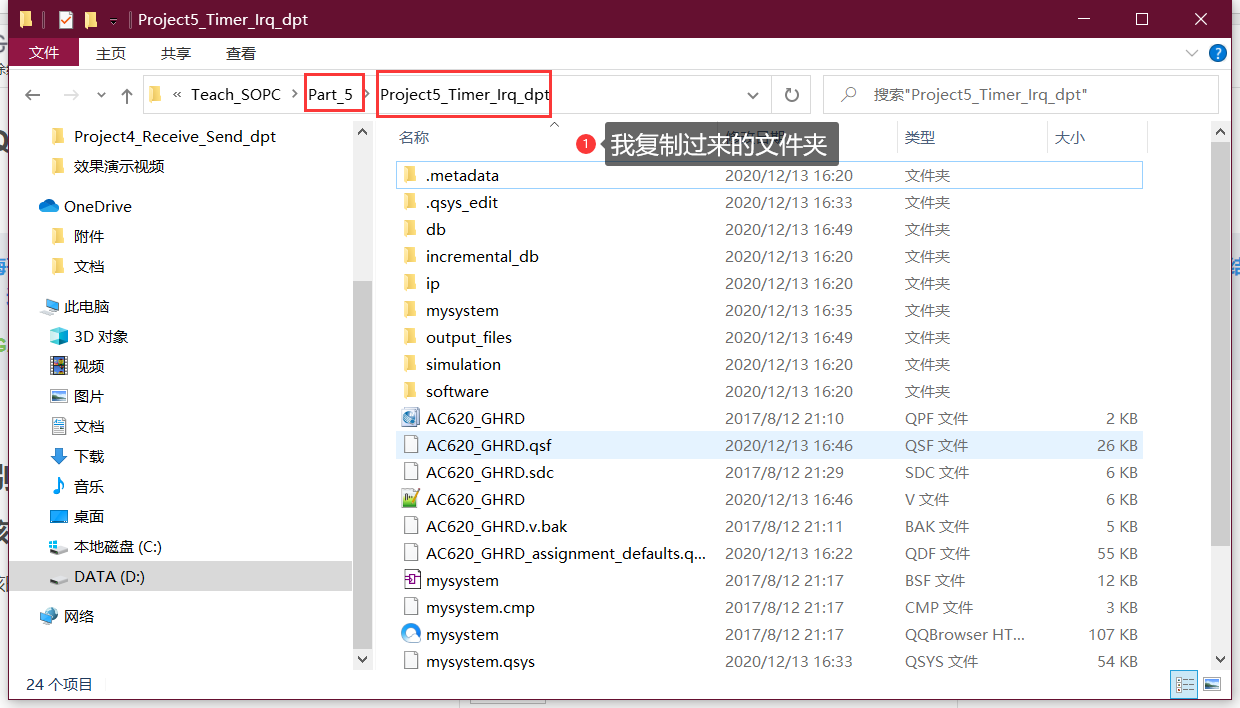Expand the address bar history dropdown
The width and height of the screenshot is (1240, 708).
[753, 94]
